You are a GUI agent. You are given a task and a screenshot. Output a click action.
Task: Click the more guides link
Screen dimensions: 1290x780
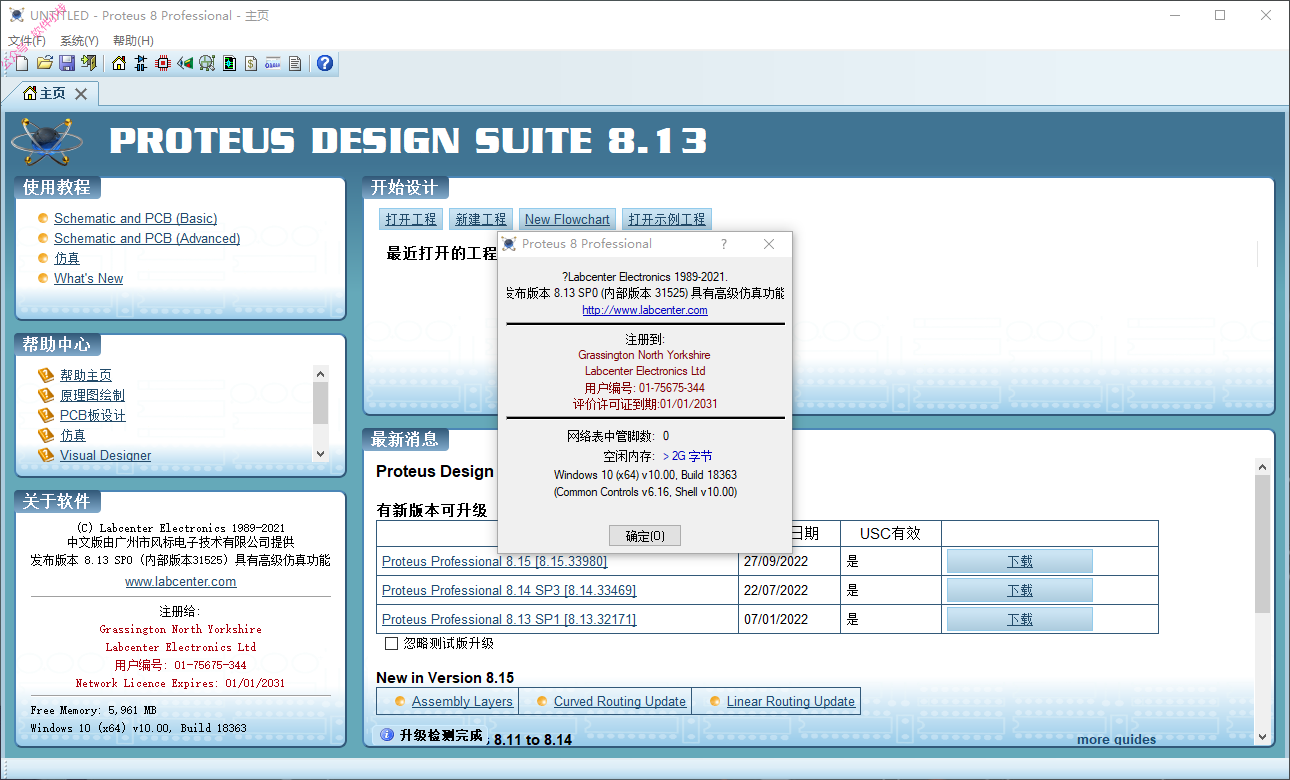[1116, 740]
